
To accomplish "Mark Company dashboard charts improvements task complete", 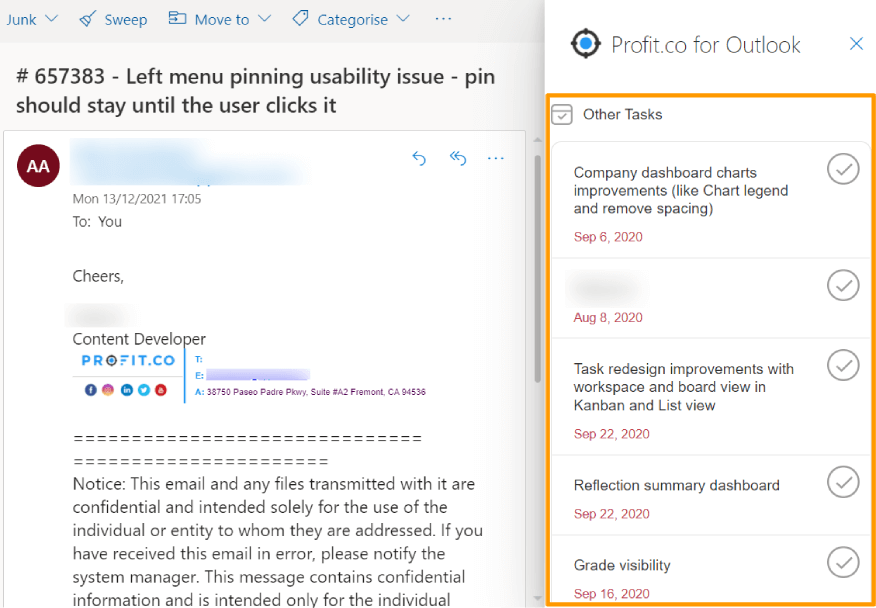I will [x=843, y=168].
